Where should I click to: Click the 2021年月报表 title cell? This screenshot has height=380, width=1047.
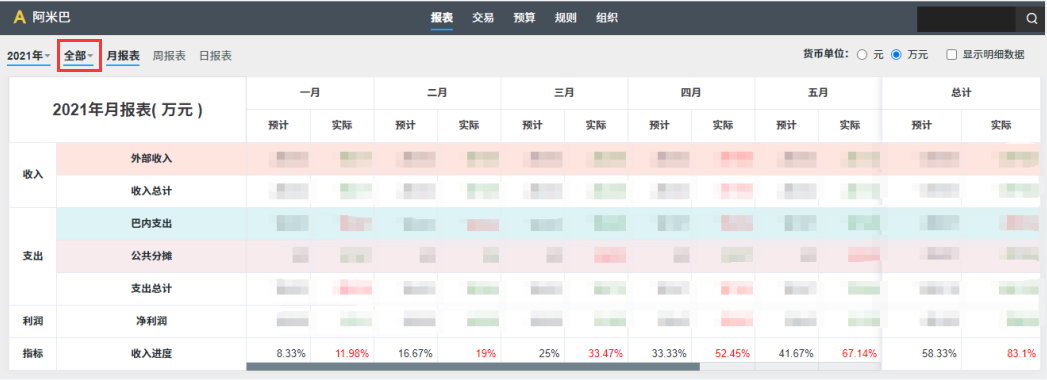128,110
